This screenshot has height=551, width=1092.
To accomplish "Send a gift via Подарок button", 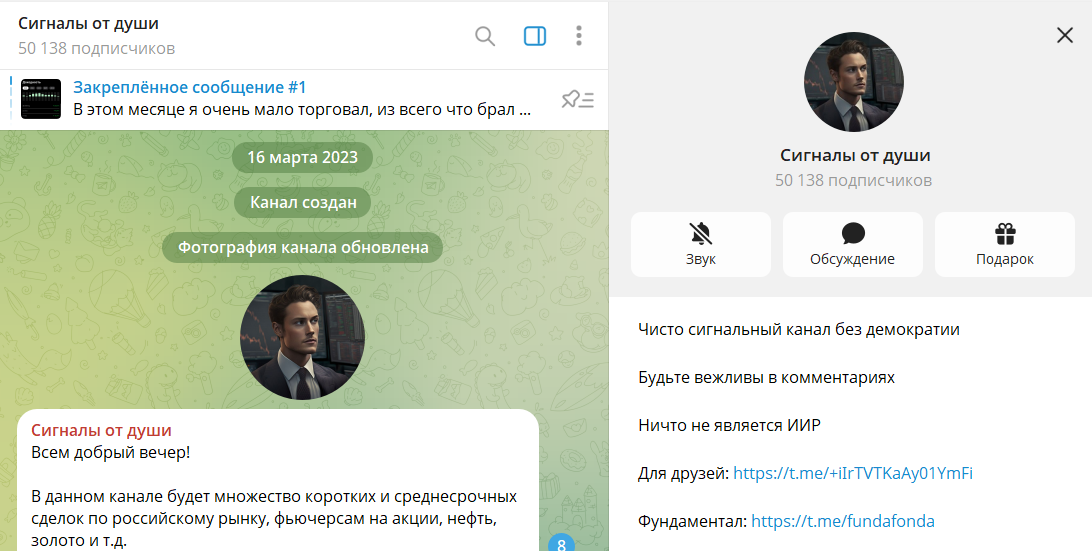I will pos(1004,244).
